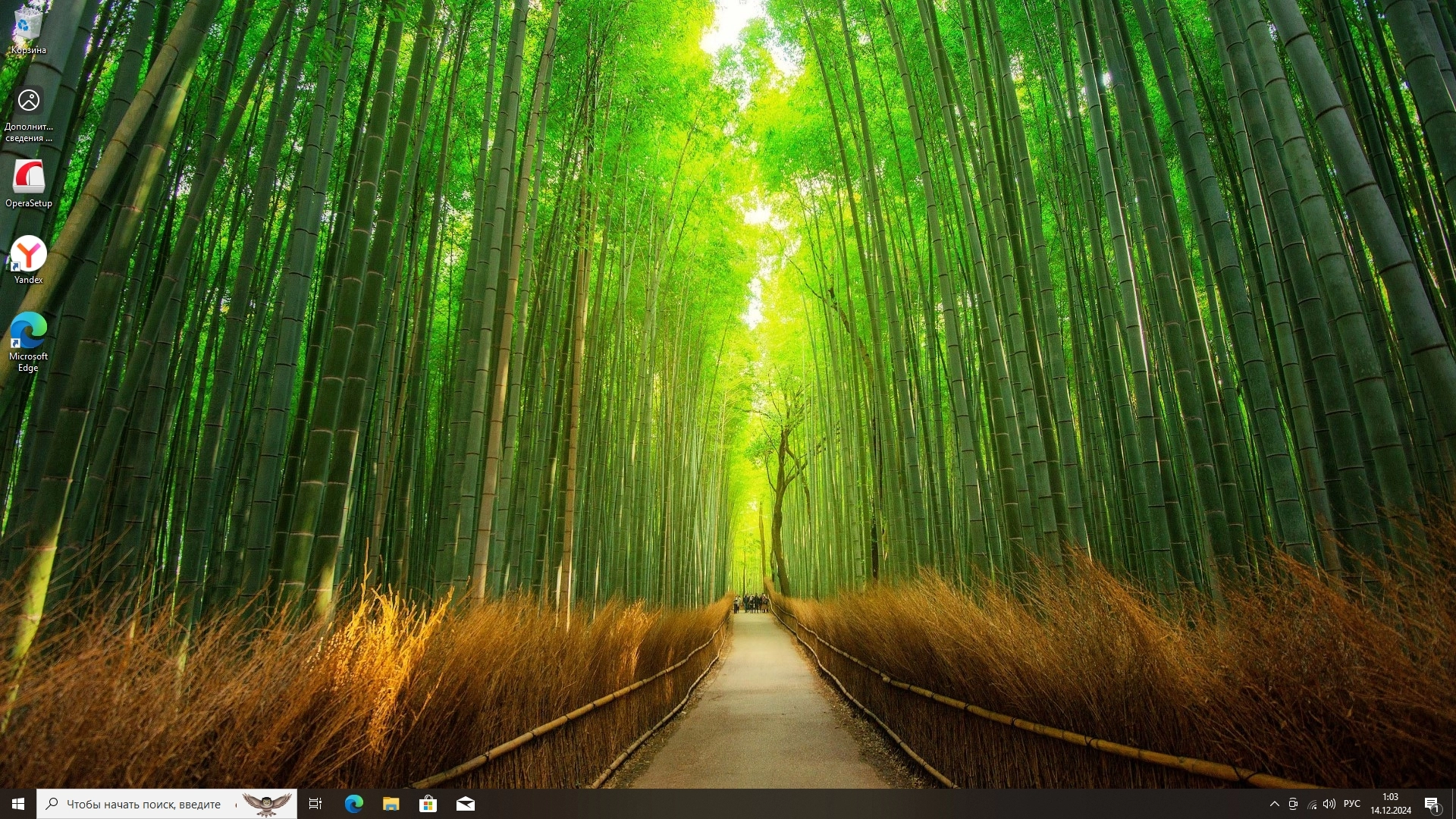Open the volume speaker control
The height and width of the screenshot is (819, 1456).
point(1329,804)
